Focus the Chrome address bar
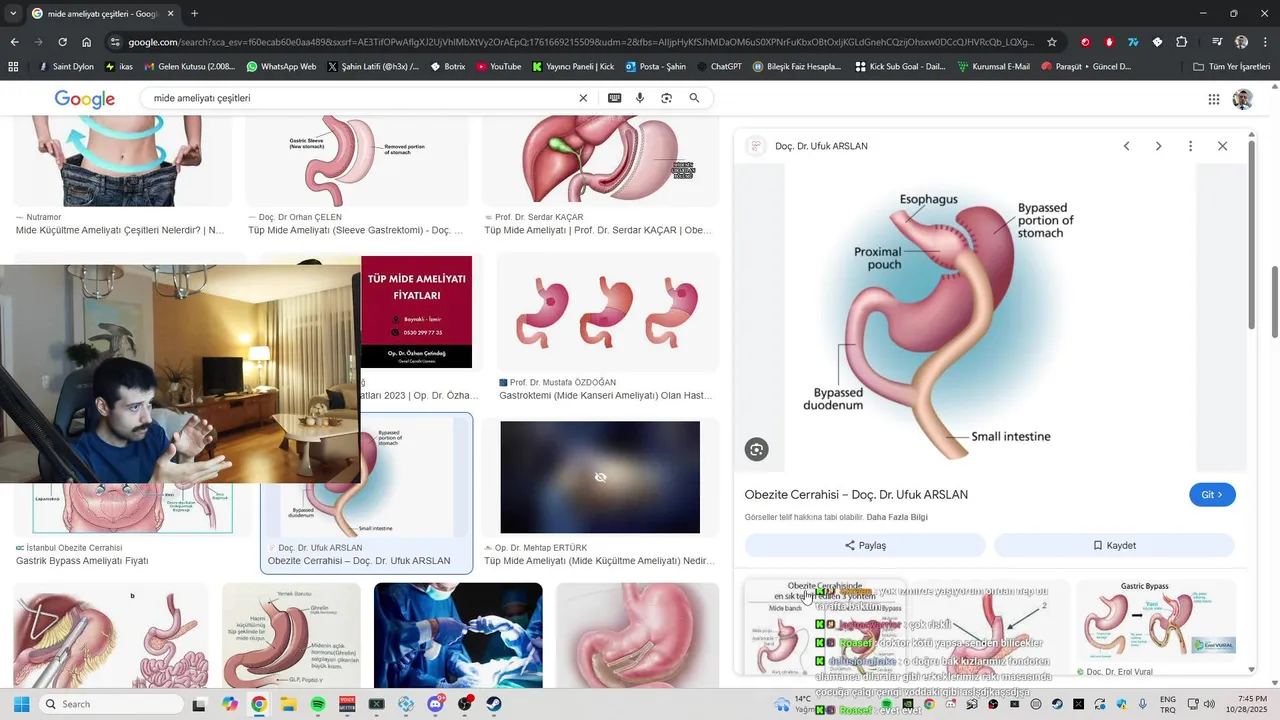Viewport: 1280px width, 720px height. coord(580,42)
